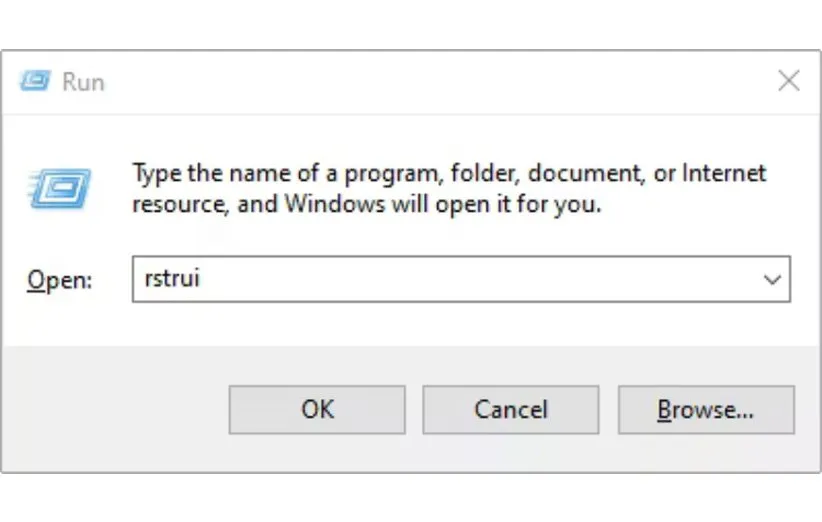Close the Run dialog with X
The height and width of the screenshot is (522, 822).
pyautogui.click(x=788, y=81)
